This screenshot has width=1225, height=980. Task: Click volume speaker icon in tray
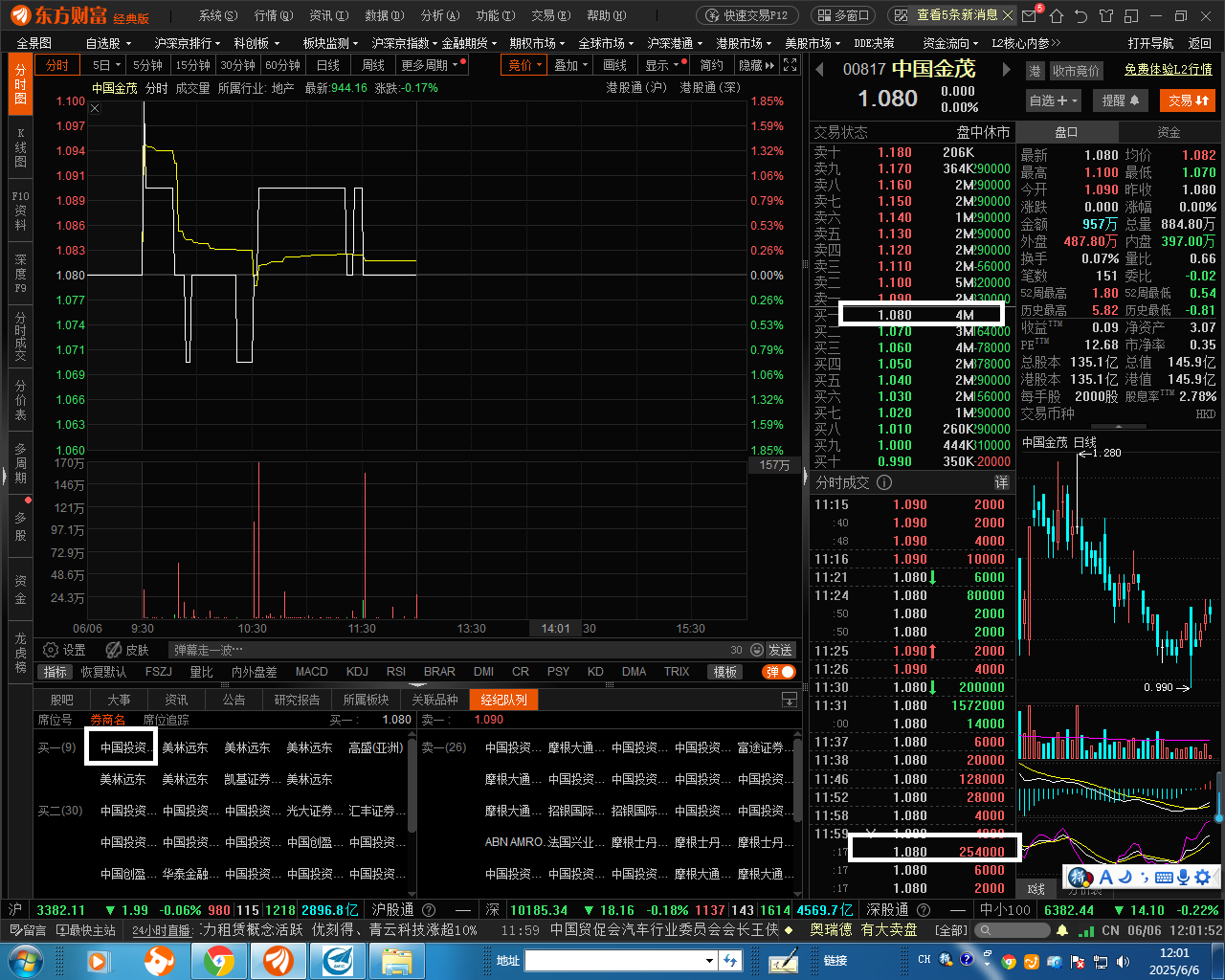(1122, 961)
